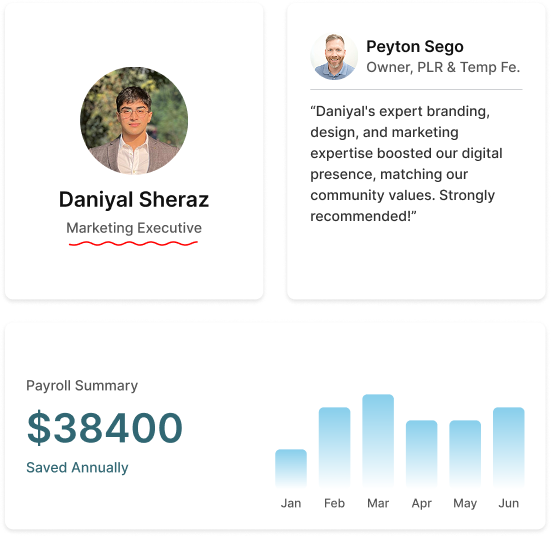Click the Jun axis label

(509, 503)
